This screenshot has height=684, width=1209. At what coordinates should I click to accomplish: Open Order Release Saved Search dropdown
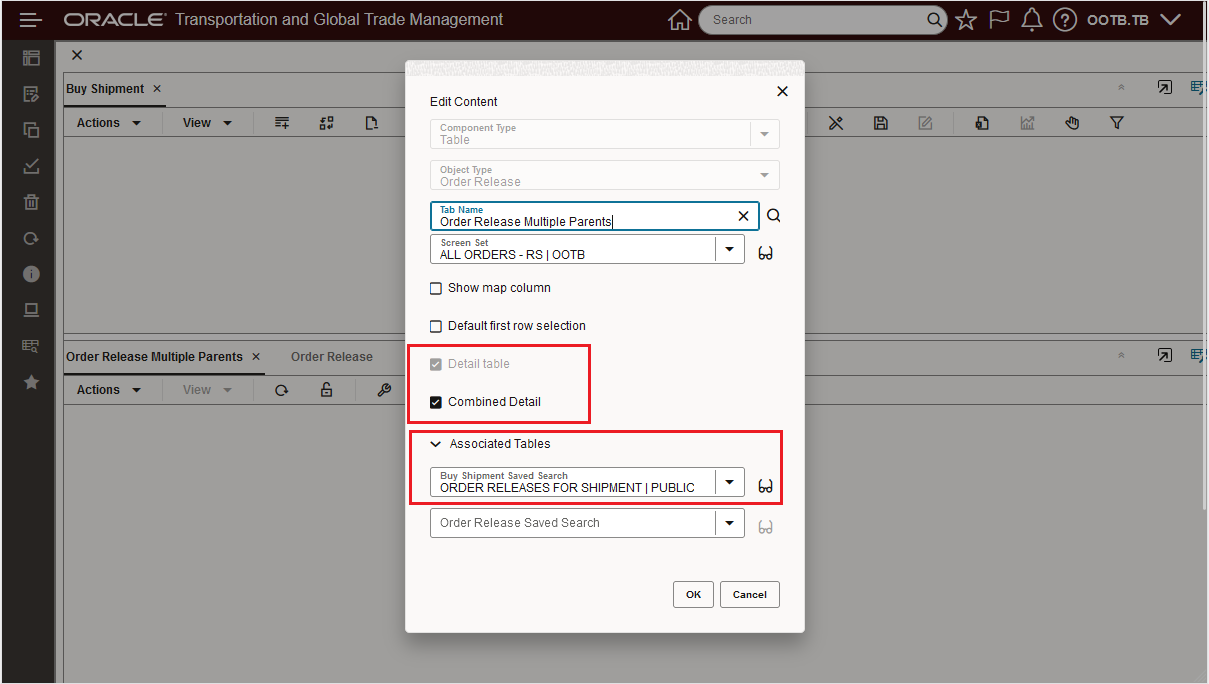(729, 523)
